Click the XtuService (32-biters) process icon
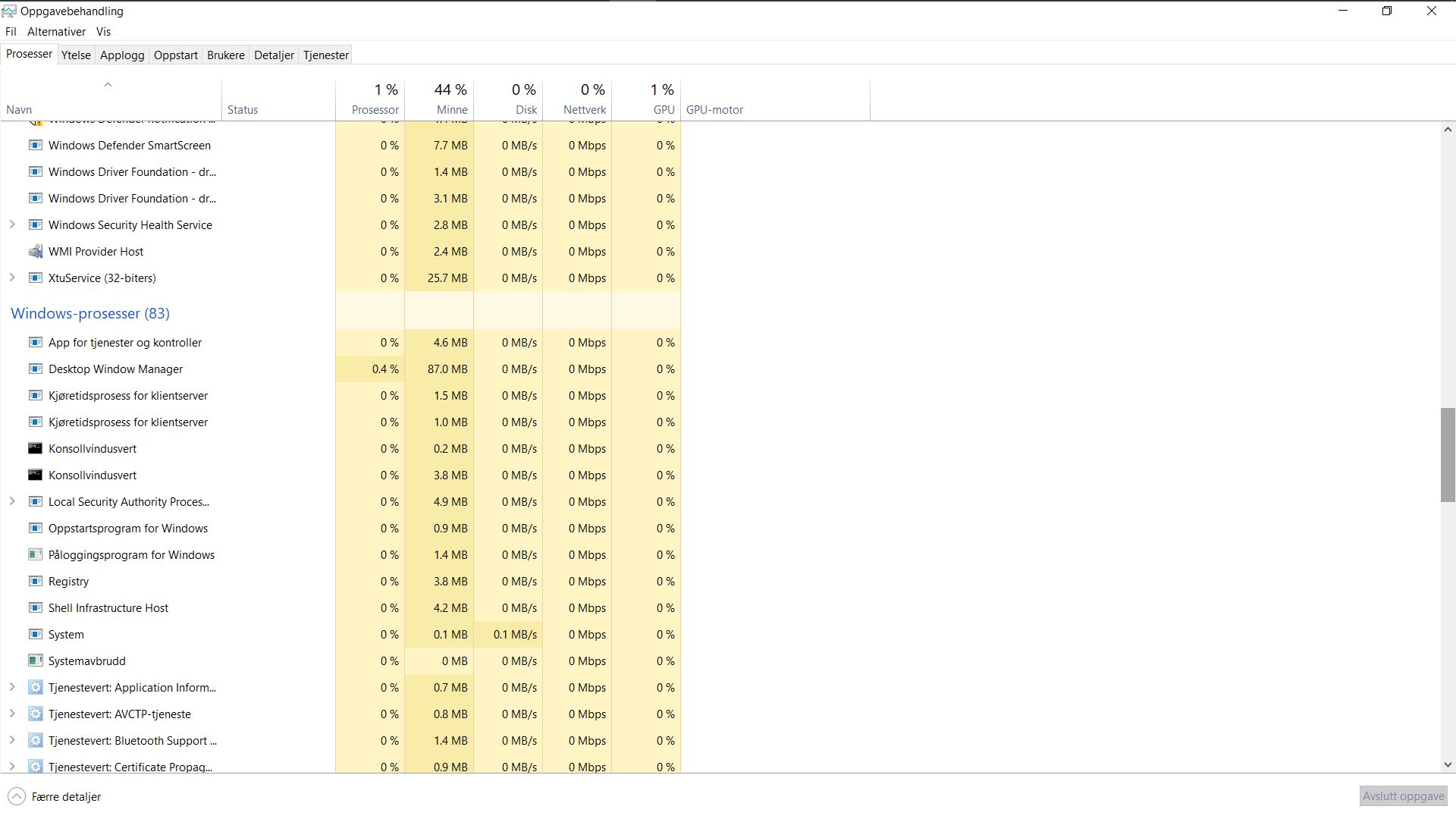The height and width of the screenshot is (819, 1456). tap(35, 278)
